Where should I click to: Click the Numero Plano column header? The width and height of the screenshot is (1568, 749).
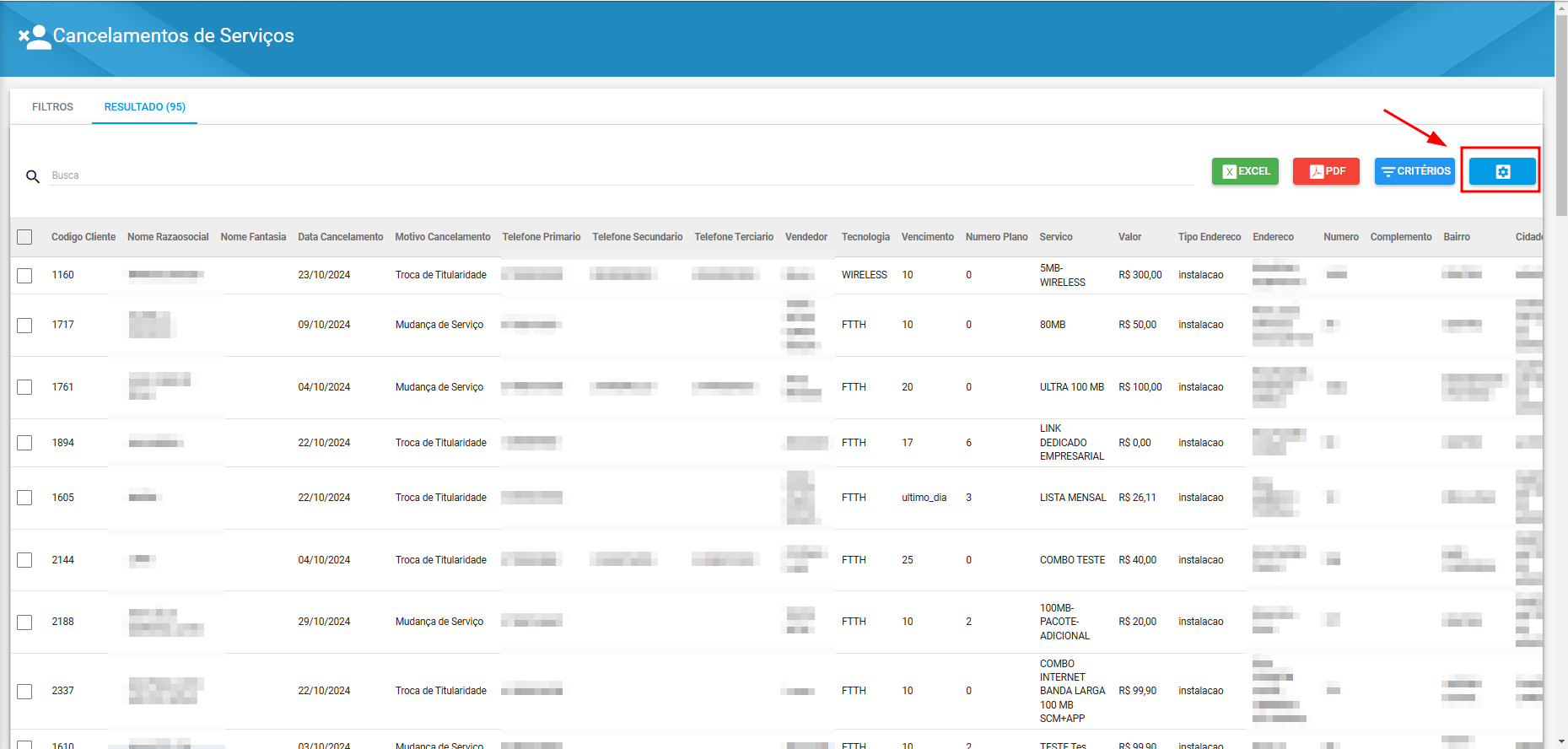[x=997, y=237]
